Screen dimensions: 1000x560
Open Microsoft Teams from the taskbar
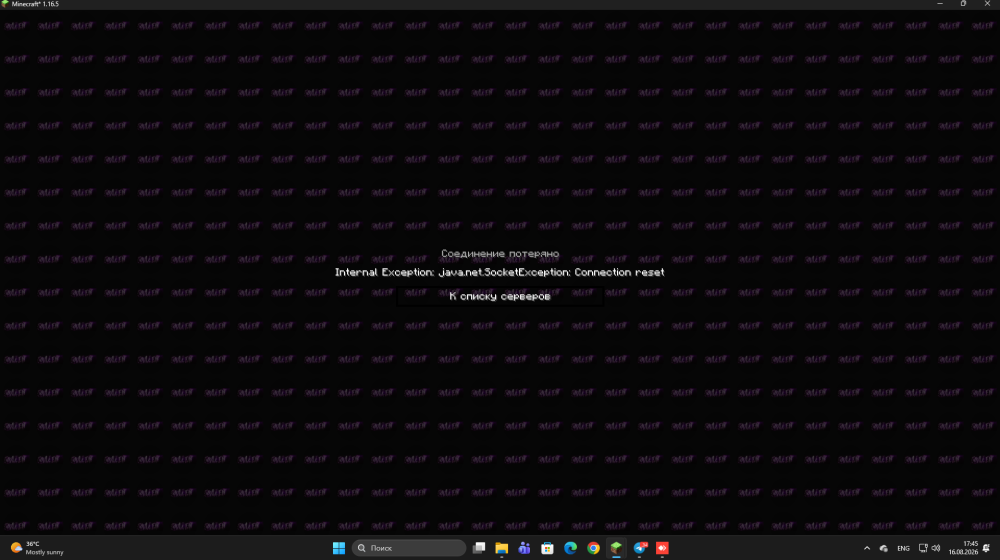524,548
